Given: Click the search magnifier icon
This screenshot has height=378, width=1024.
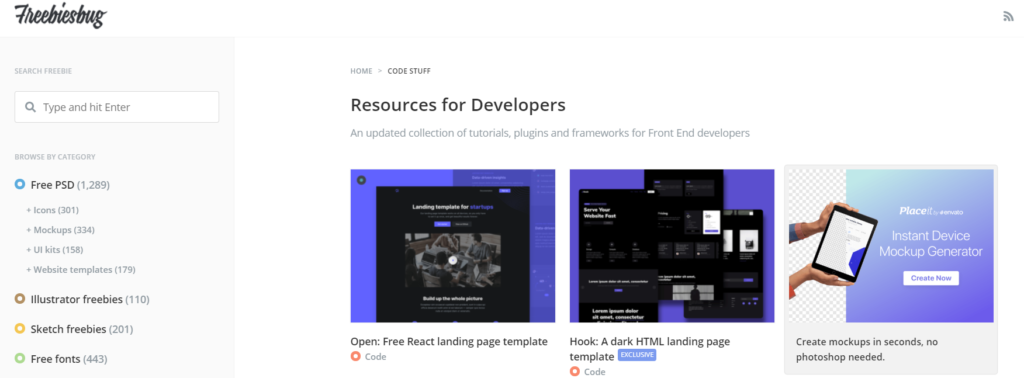Looking at the screenshot, I should pos(30,107).
